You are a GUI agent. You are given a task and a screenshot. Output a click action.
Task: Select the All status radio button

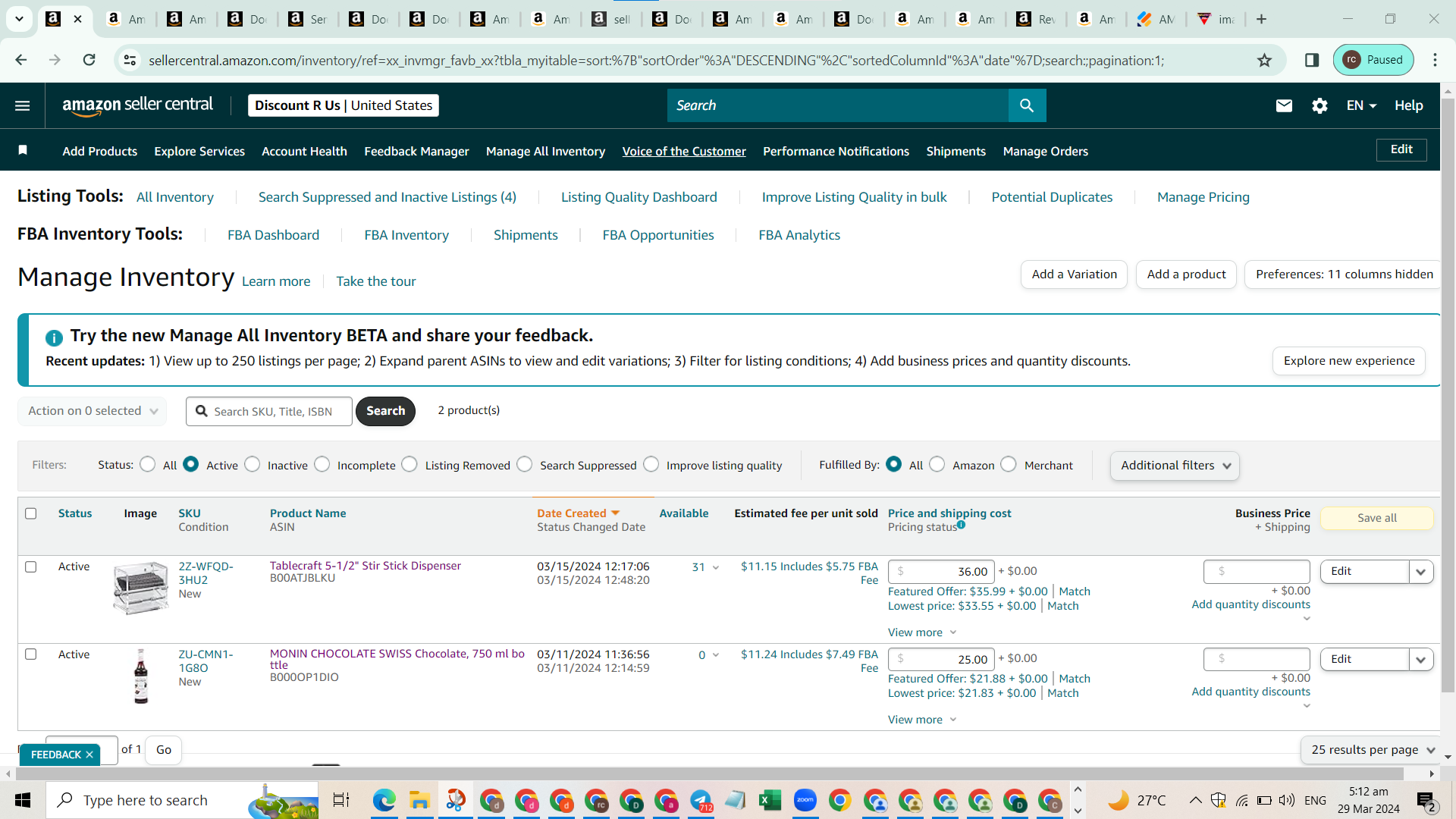click(x=148, y=464)
